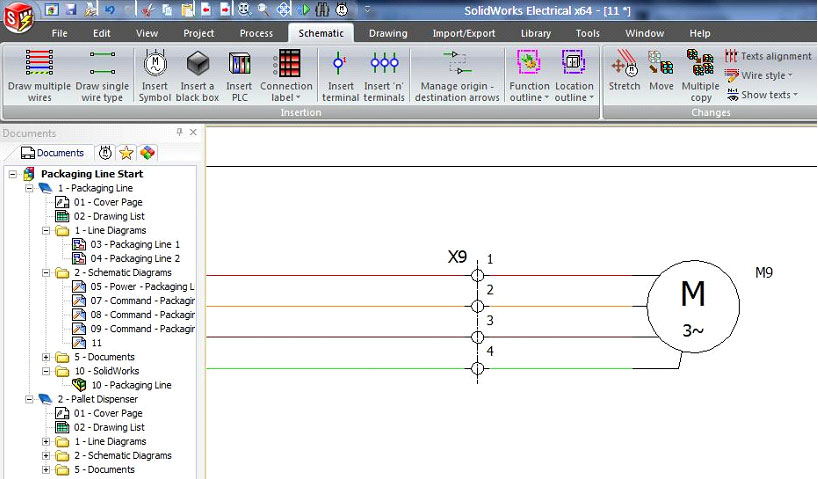
Task: Switch to the View tab
Action: (147, 33)
